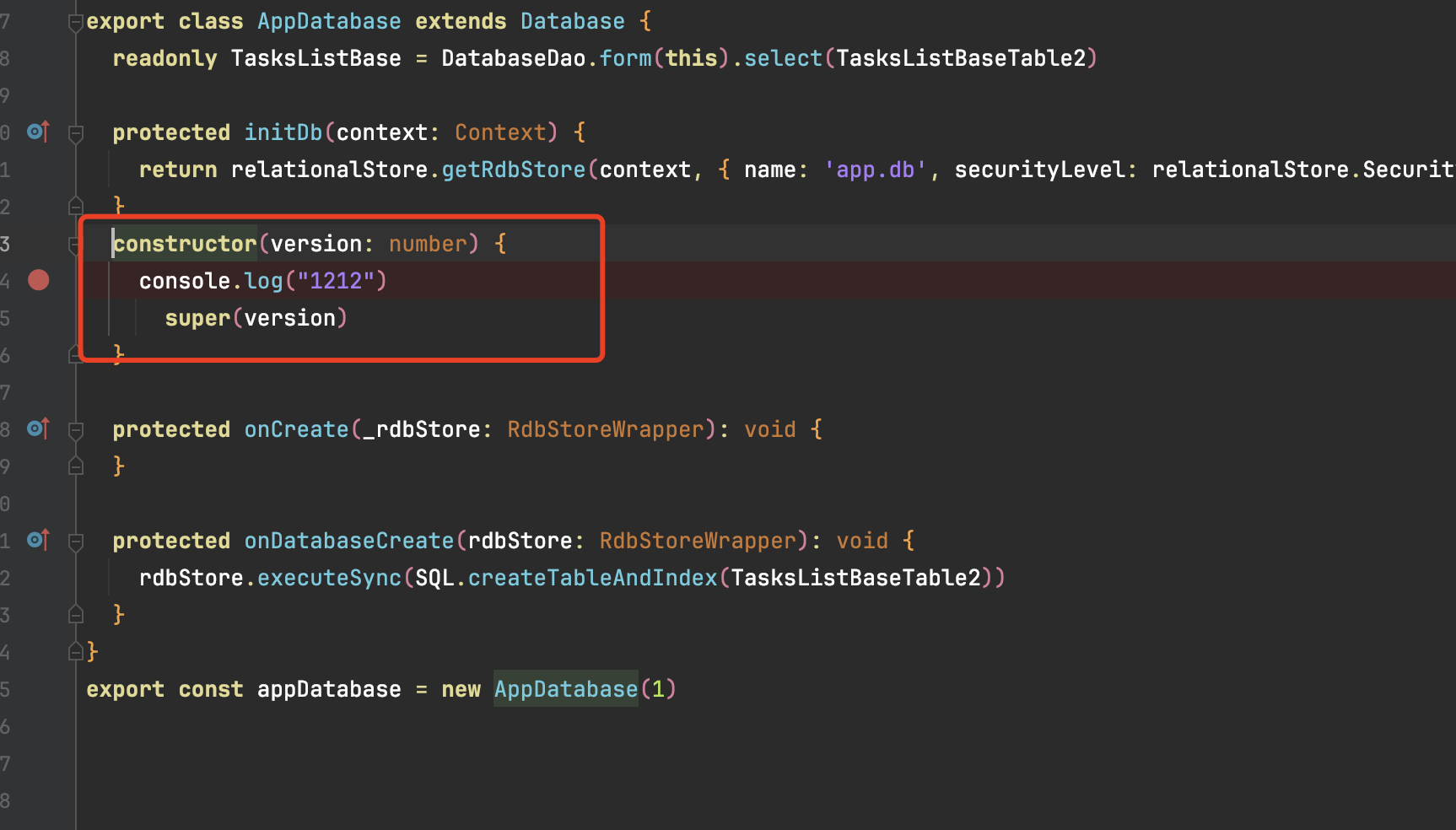Click the highlighted AppDatabase in the new expression

coord(565,689)
